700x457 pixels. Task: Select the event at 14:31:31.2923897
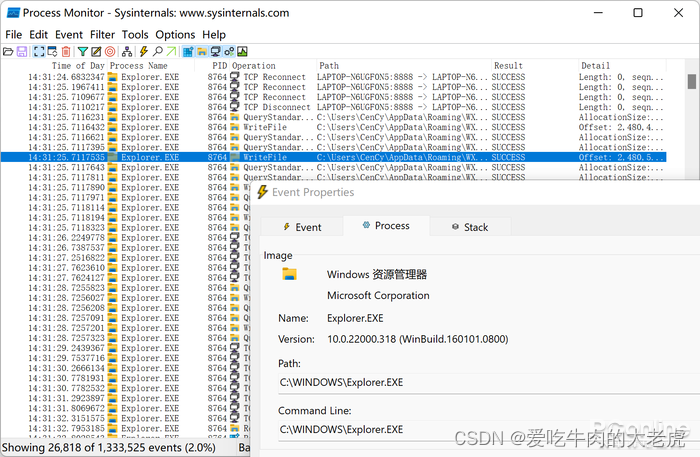(x=125, y=398)
